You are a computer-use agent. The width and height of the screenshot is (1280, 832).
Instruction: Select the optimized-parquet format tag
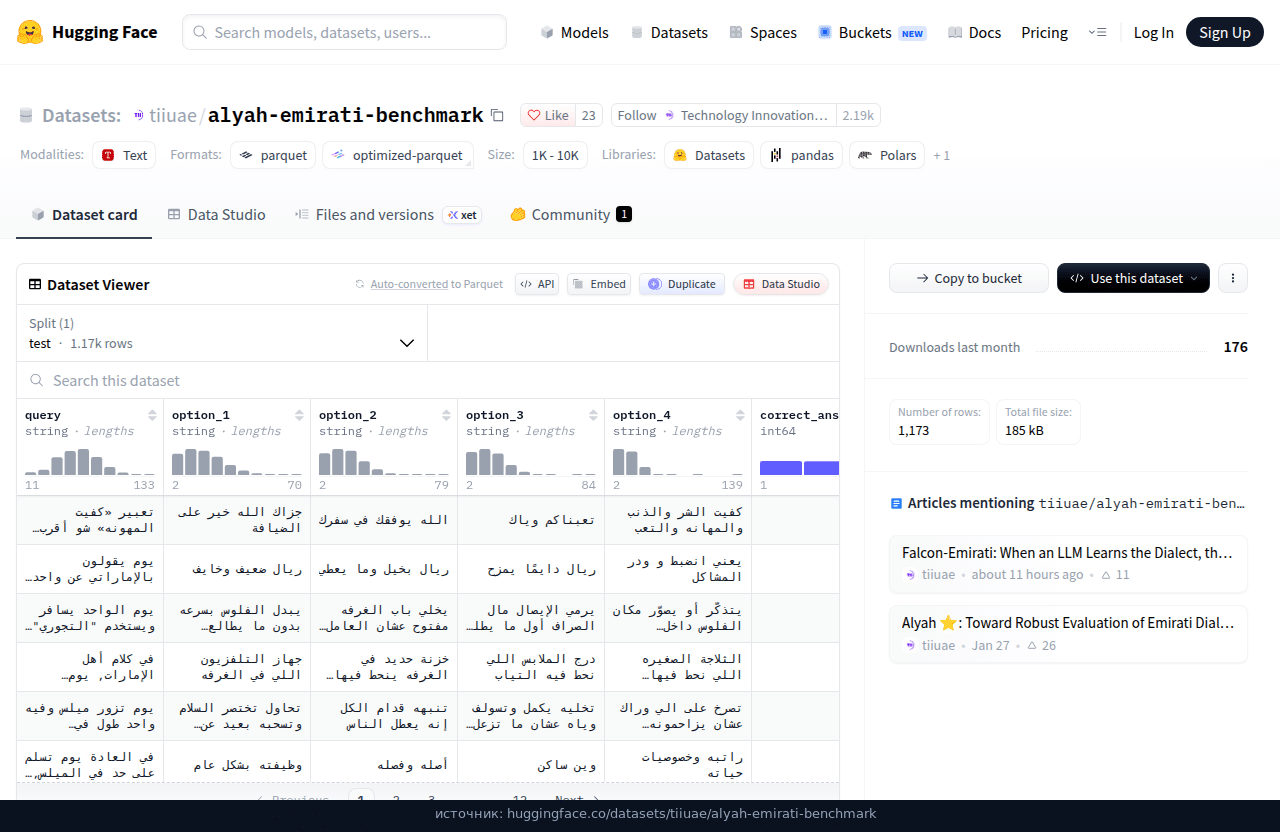click(398, 155)
